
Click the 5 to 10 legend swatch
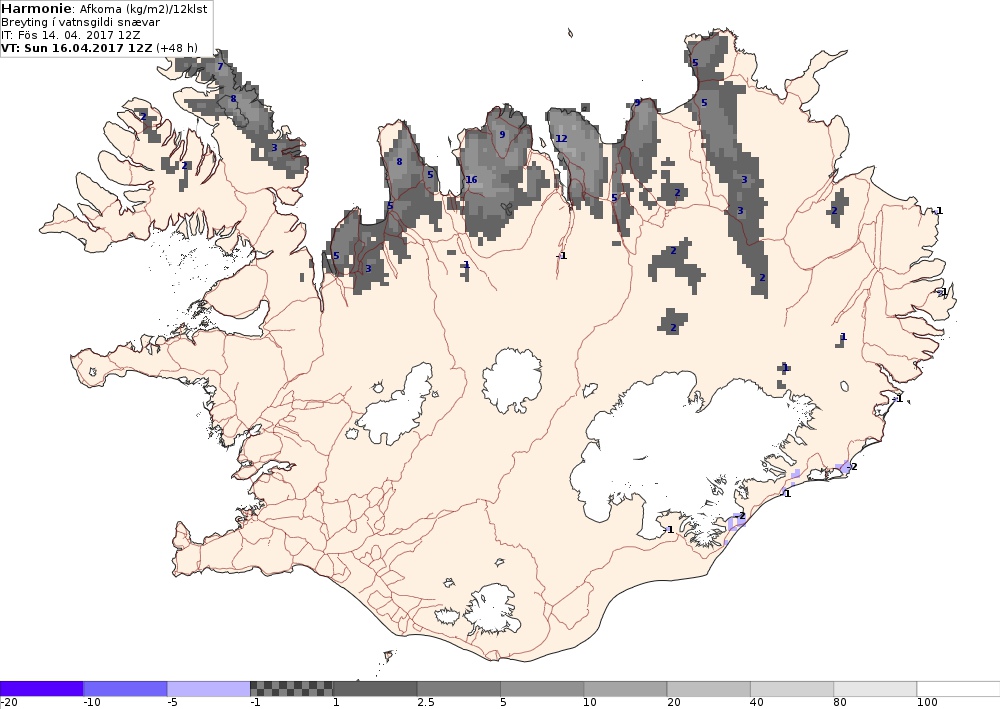coord(542,689)
